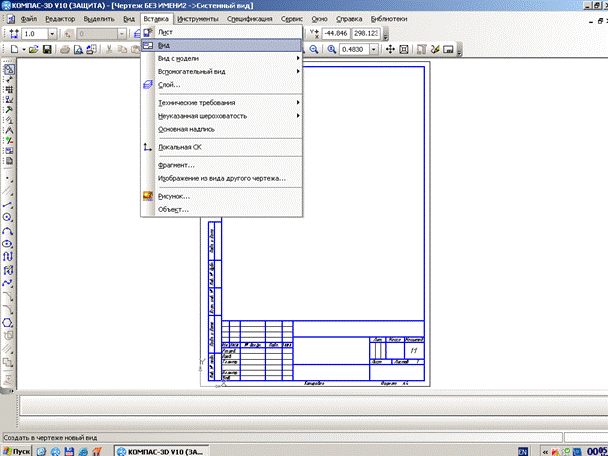Open the Окно menu
Image resolution: width=608 pixels, height=456 pixels.
[320, 19]
